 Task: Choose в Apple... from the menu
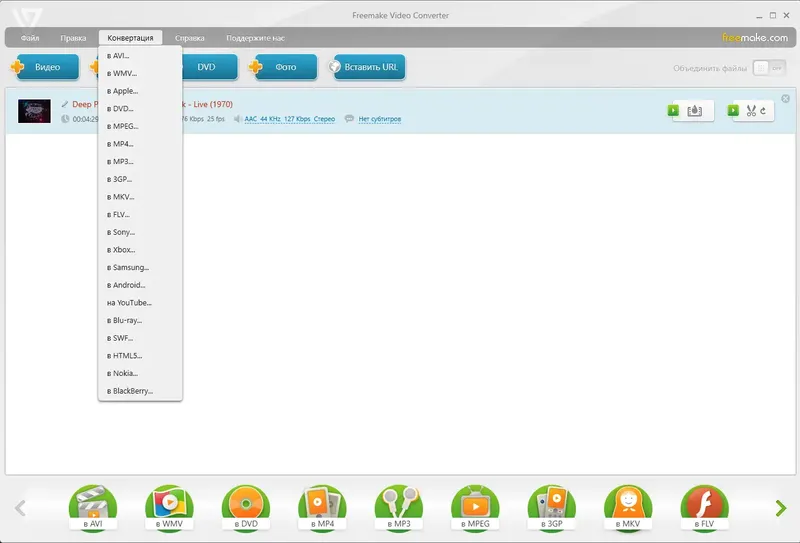pyautogui.click(x=140, y=91)
